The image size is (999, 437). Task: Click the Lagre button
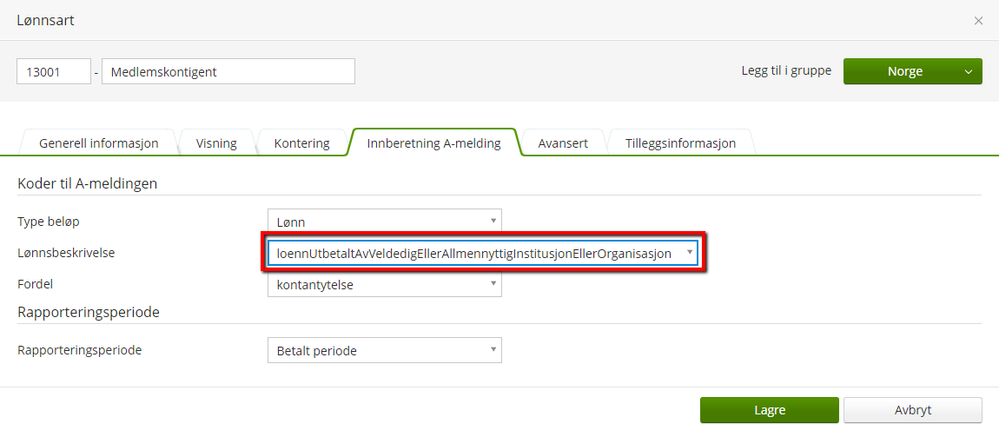click(769, 410)
